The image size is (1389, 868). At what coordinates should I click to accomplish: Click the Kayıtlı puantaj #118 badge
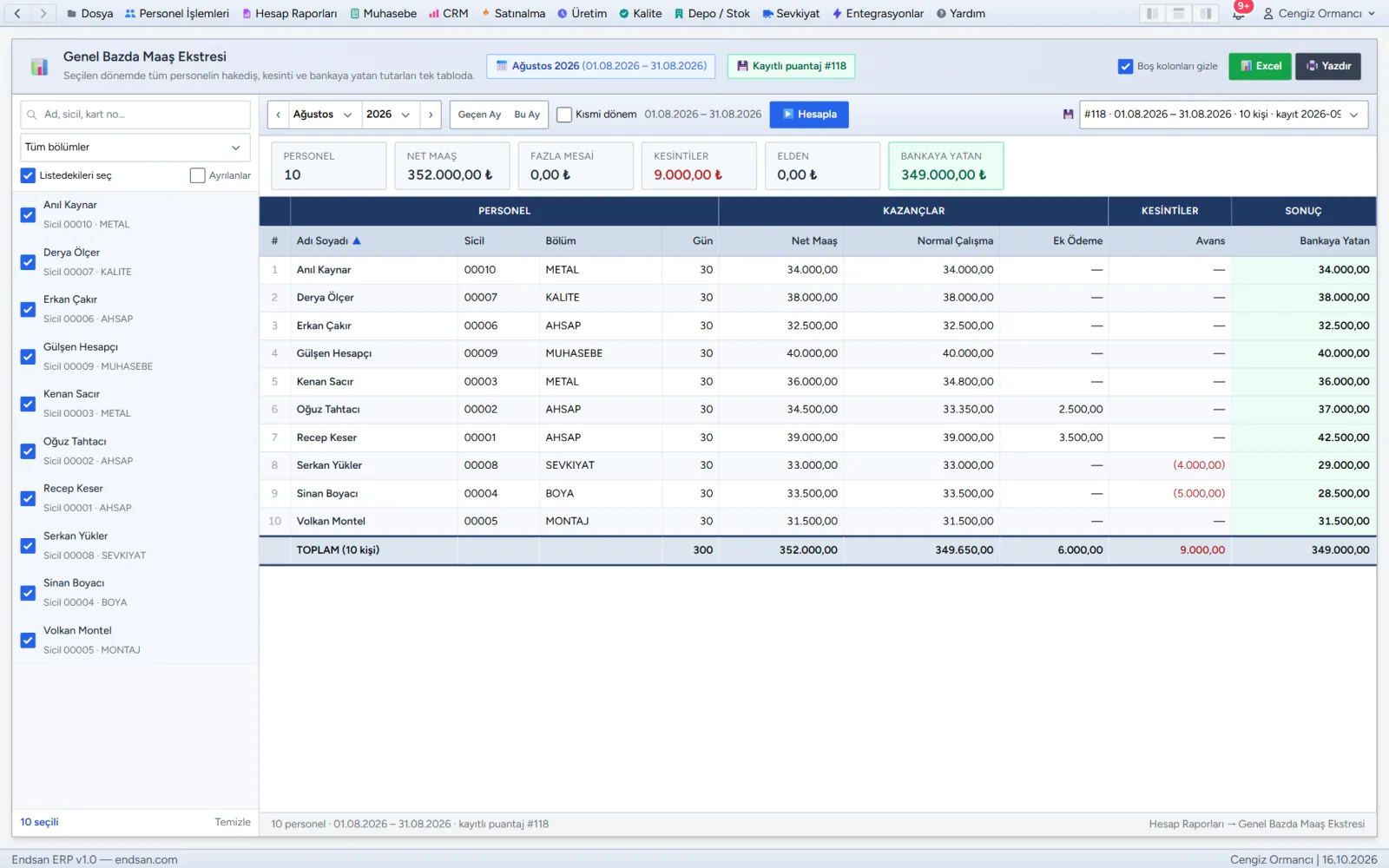[791, 66]
